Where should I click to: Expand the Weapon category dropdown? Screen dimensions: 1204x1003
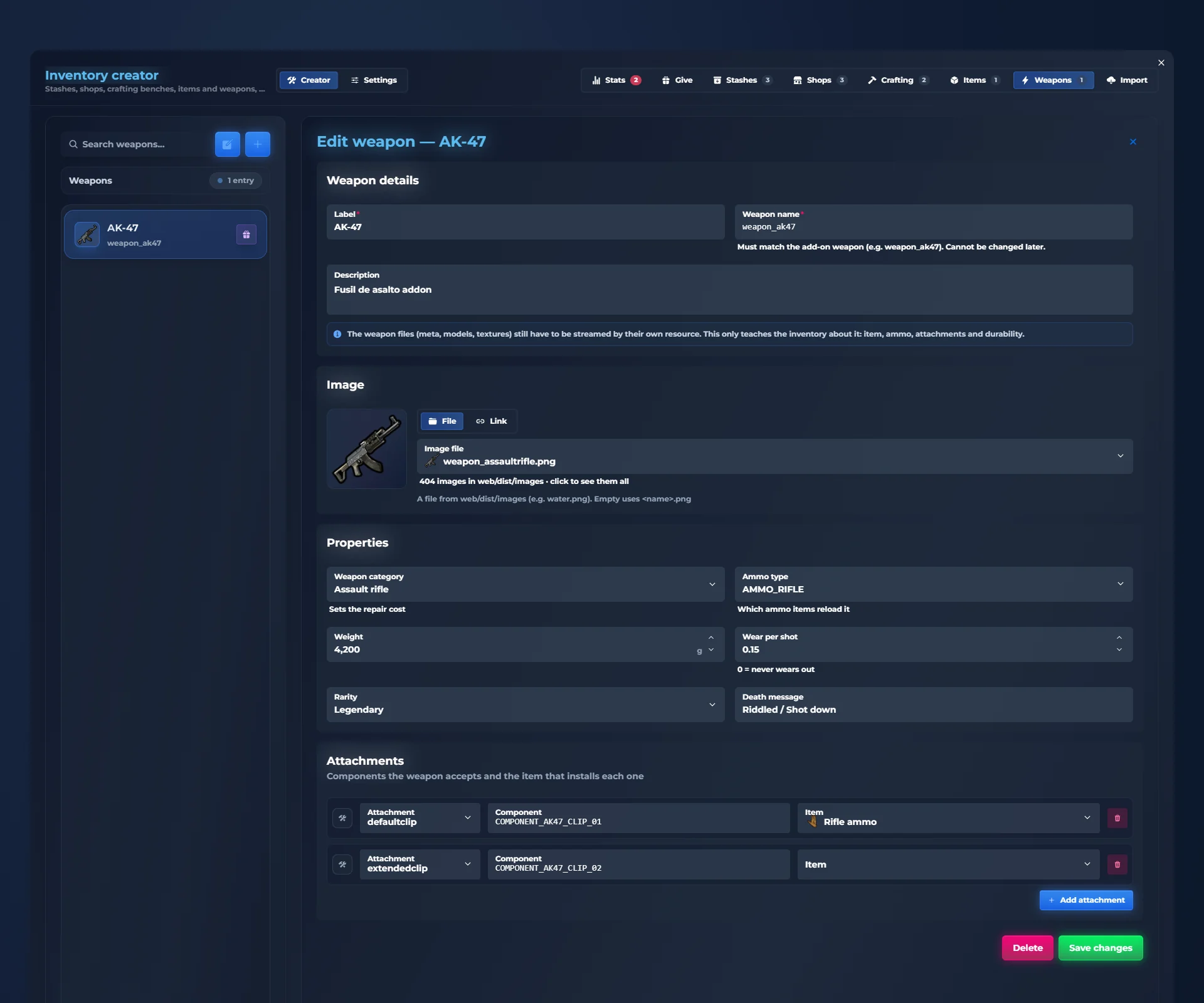tap(525, 584)
